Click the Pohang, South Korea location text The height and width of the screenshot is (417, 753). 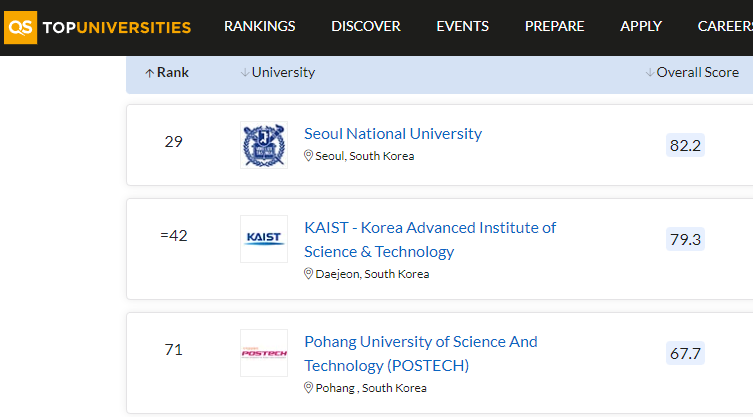point(371,388)
